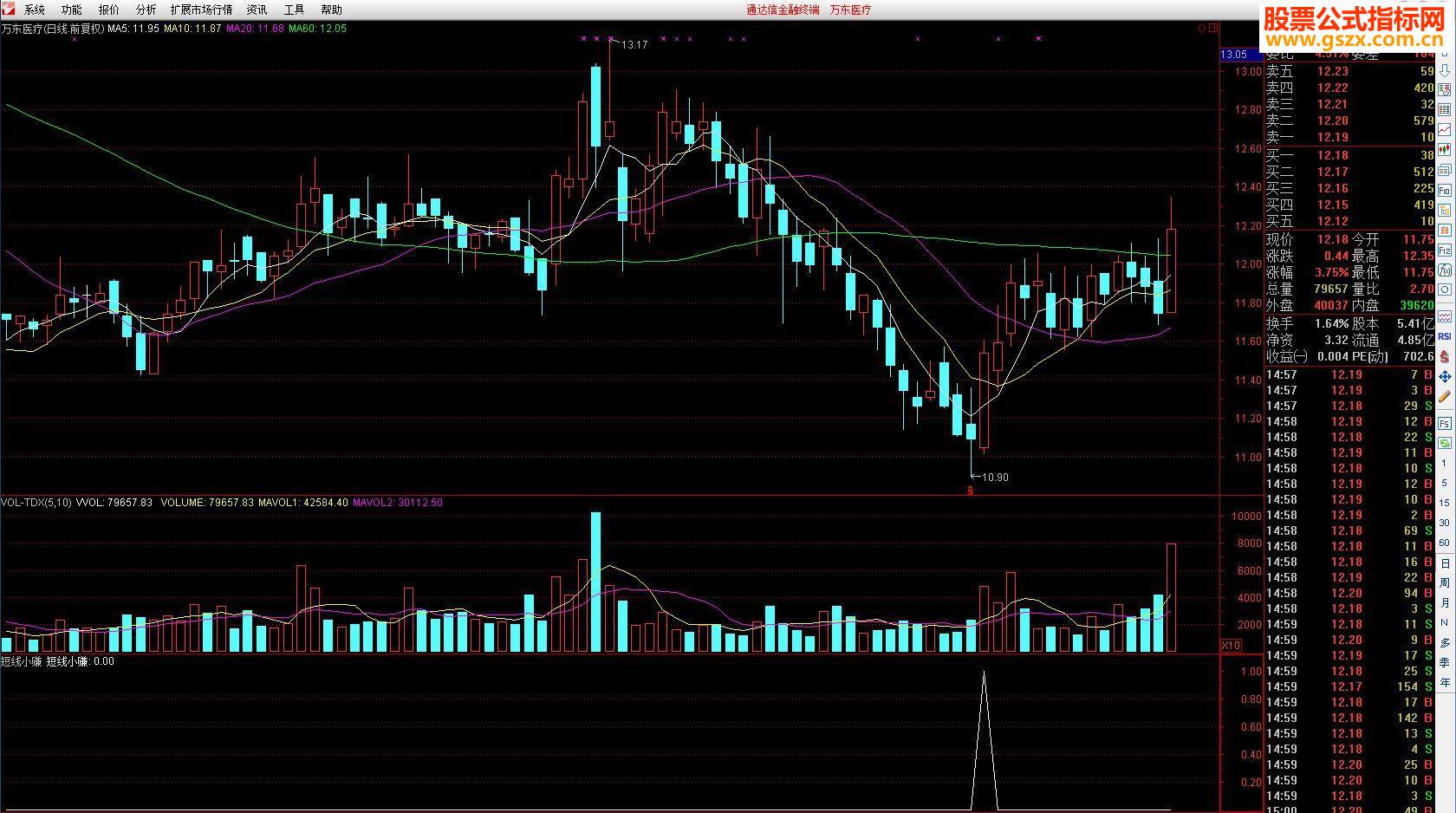Click the chart title 万东医疗(日线 前复权)
1456x813 pixels.
pyautogui.click(x=53, y=29)
